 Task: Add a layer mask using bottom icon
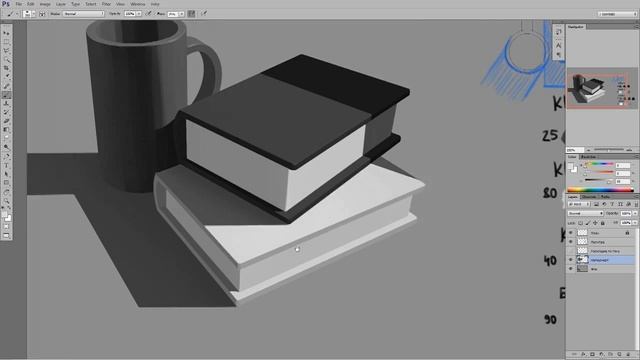point(592,354)
